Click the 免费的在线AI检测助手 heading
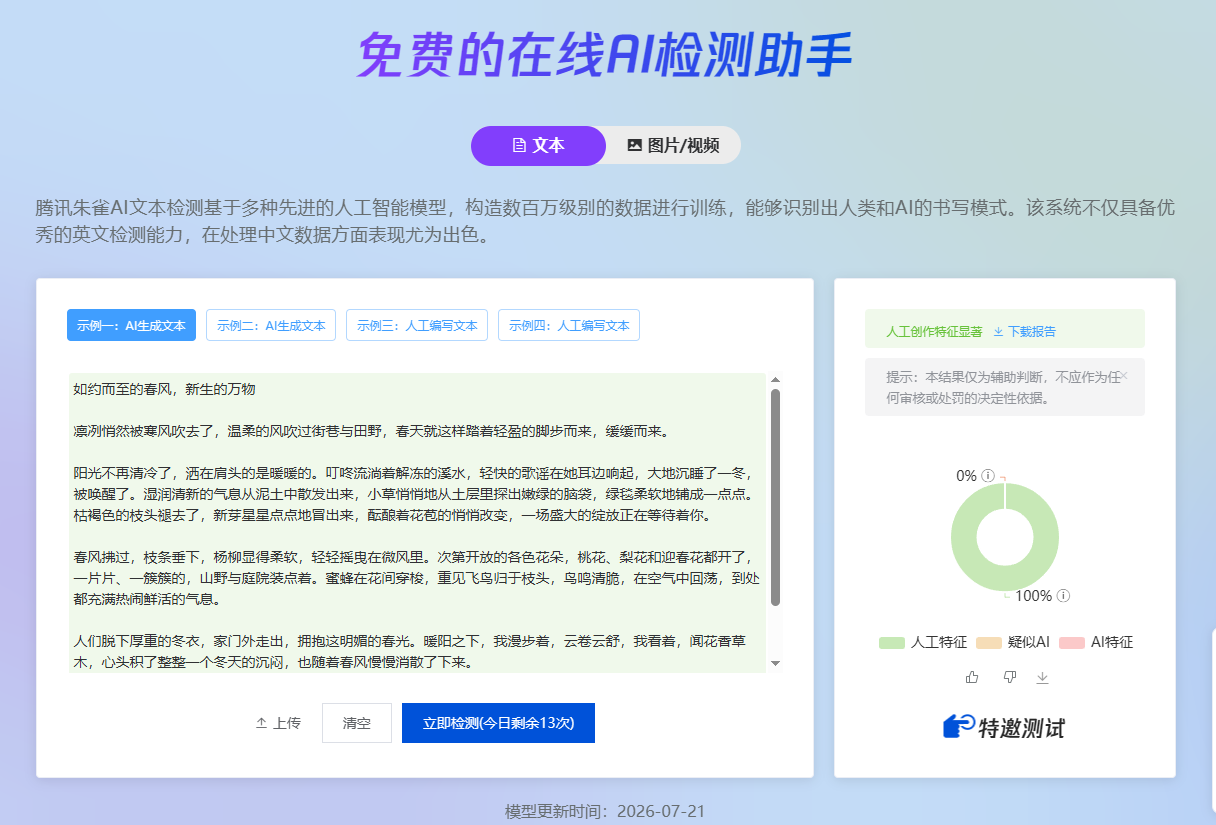This screenshot has height=825, width=1216. (x=605, y=55)
